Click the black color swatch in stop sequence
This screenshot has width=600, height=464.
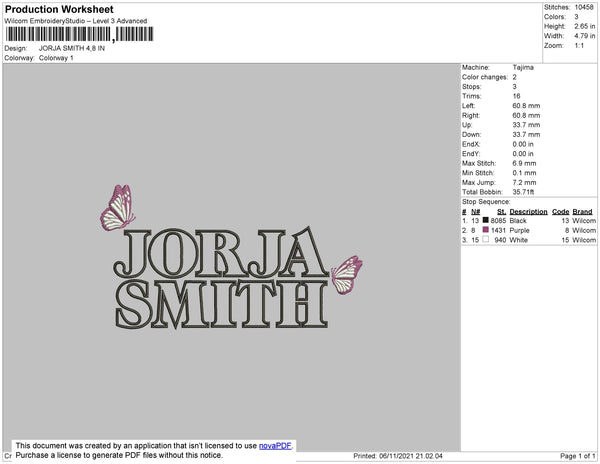[486, 220]
